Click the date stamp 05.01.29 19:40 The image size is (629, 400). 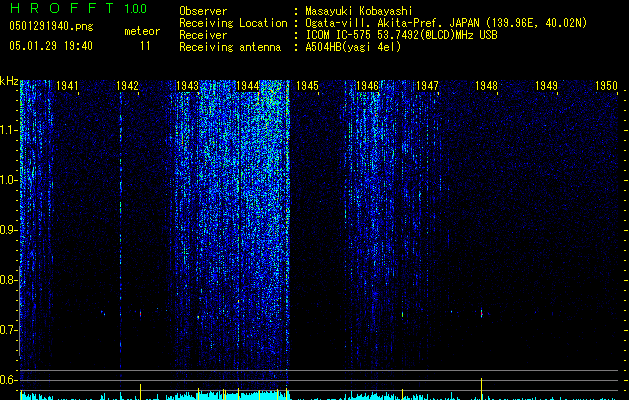pos(51,46)
